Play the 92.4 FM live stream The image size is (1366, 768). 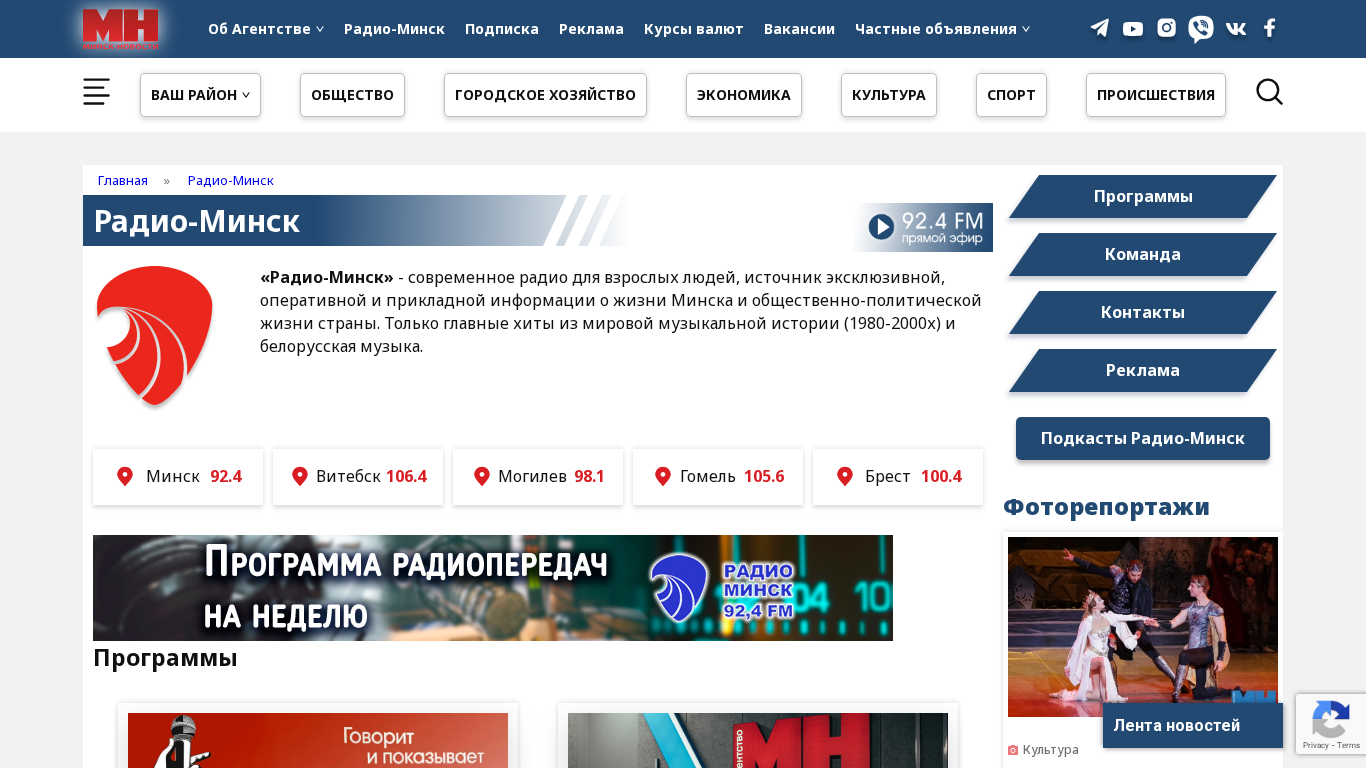click(924, 227)
